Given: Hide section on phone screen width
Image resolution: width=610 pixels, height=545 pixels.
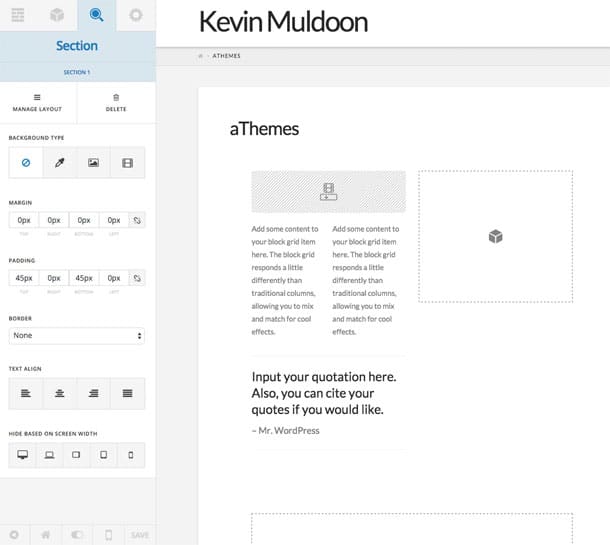Looking at the screenshot, I should pyautogui.click(x=130, y=455).
